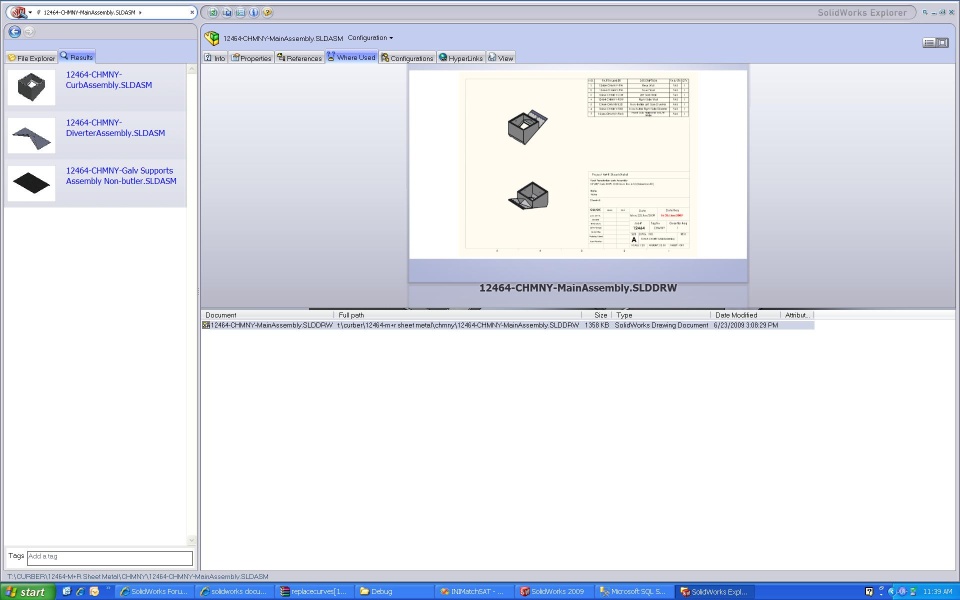Sort by the Attributes column header
The width and height of the screenshot is (960, 600).
coord(797,315)
